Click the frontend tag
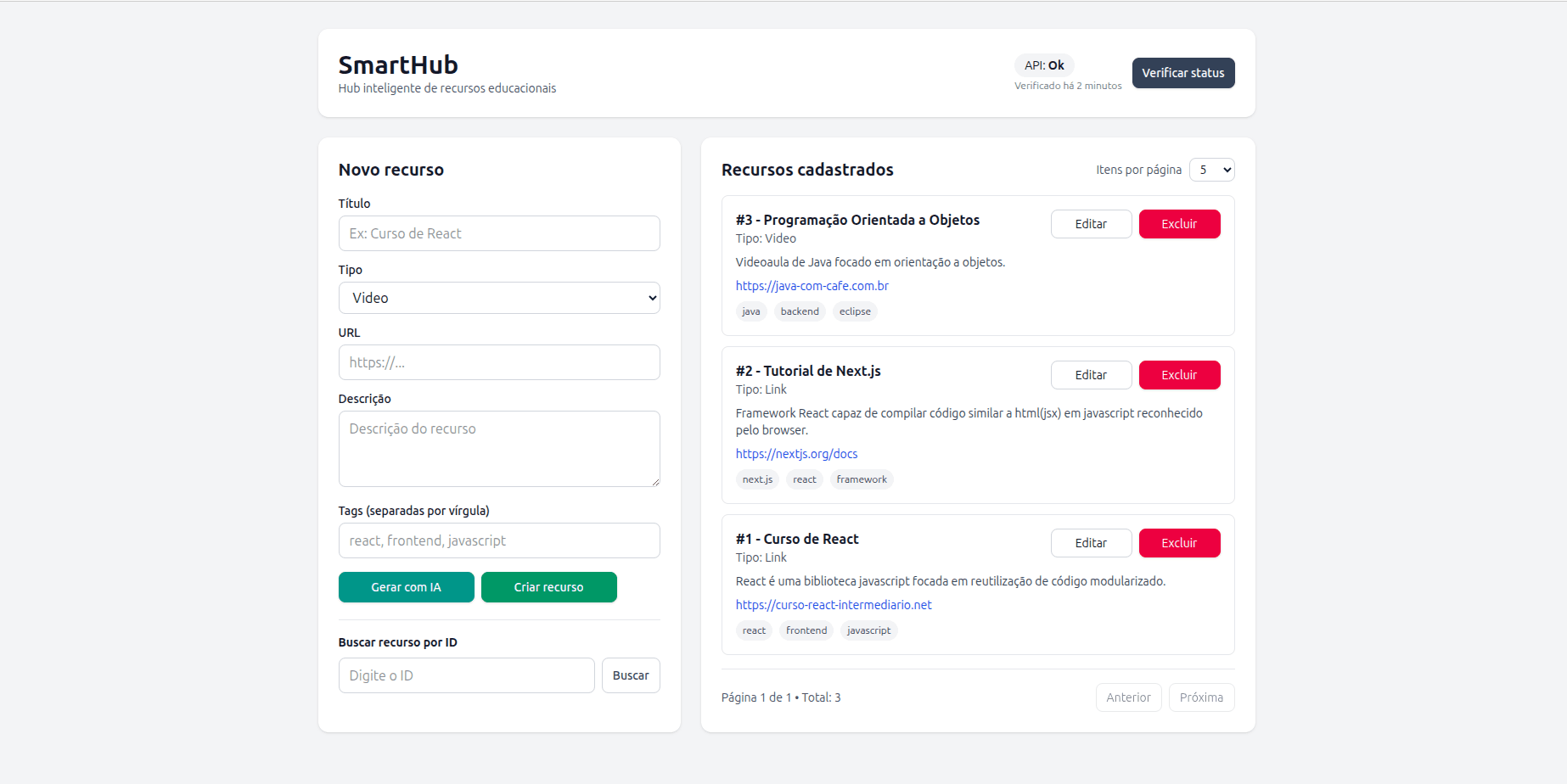This screenshot has height=784, width=1567. [x=806, y=630]
